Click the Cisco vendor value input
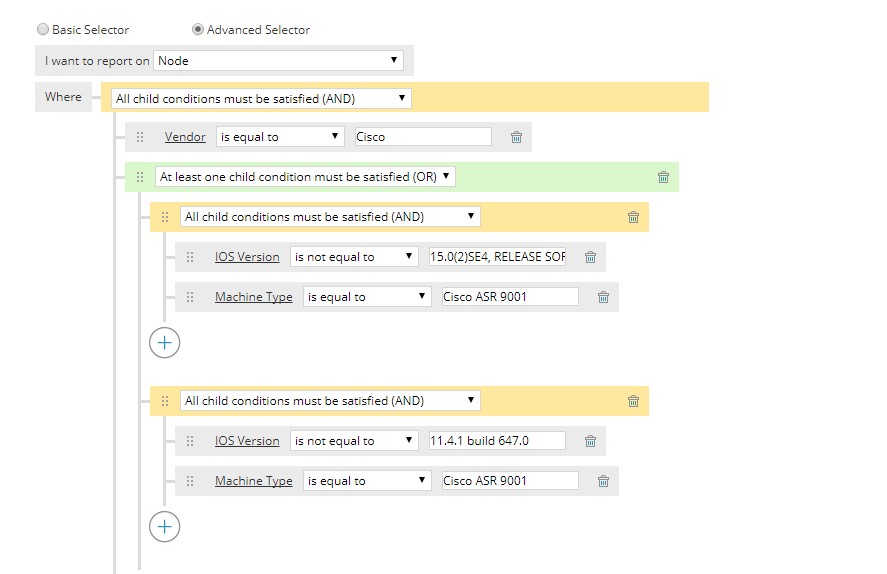 point(423,137)
